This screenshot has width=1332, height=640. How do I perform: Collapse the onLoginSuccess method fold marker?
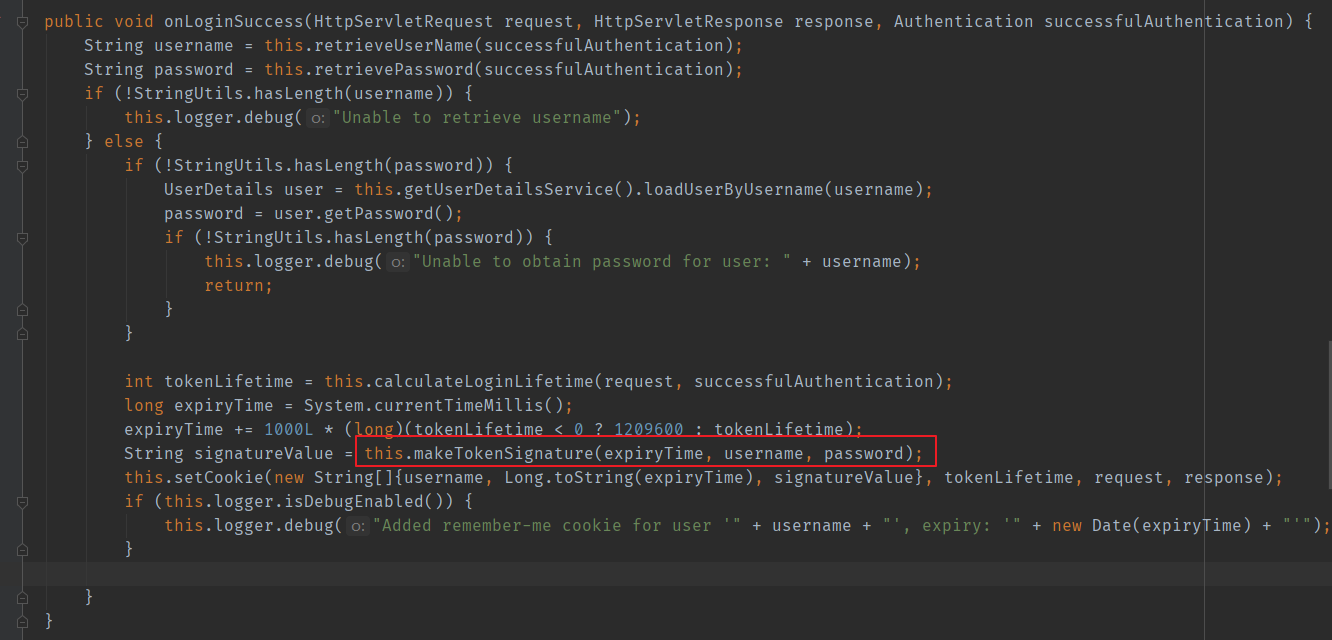pyautogui.click(x=22, y=21)
